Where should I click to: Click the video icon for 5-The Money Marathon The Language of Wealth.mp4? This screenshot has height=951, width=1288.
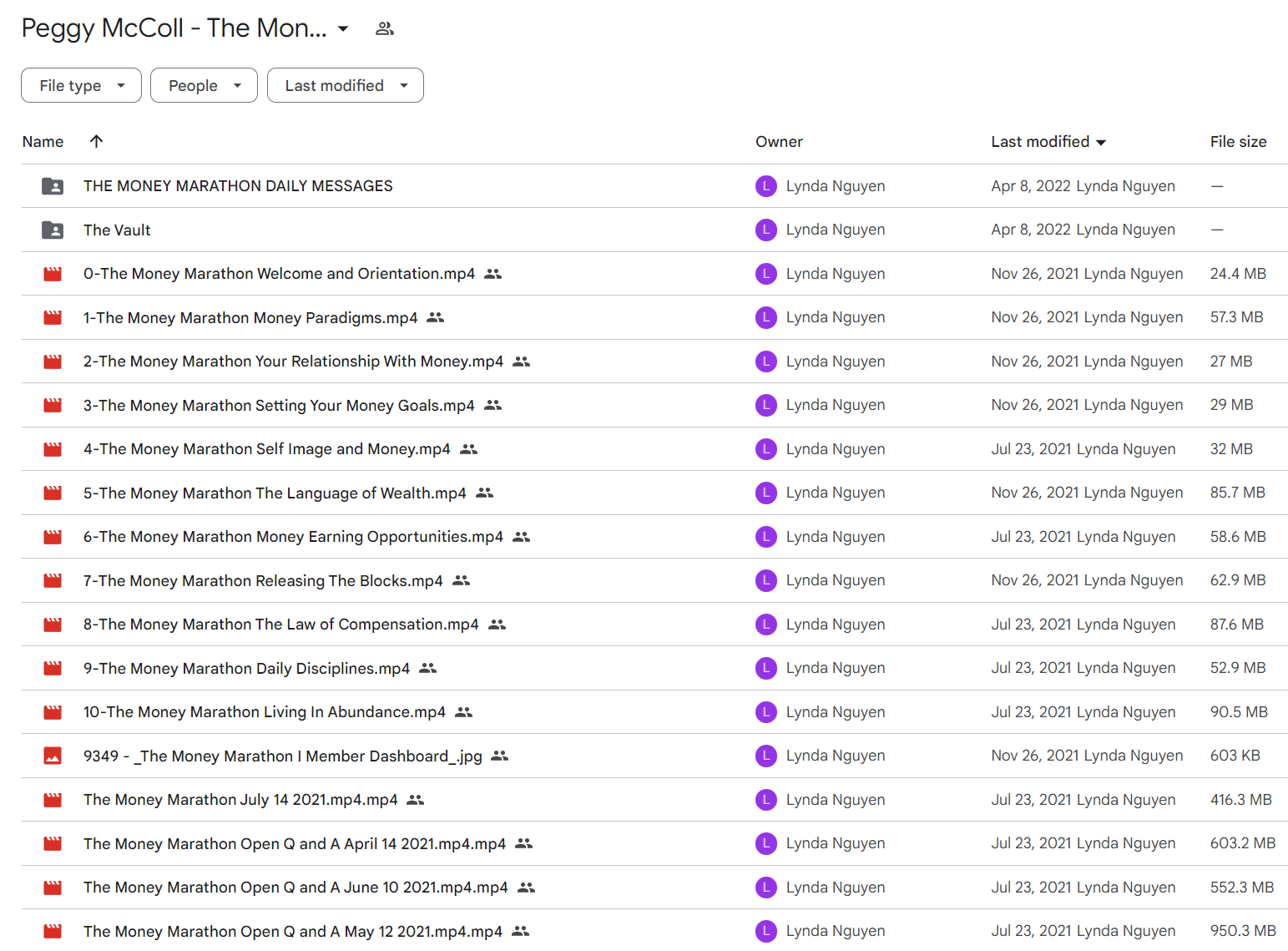tap(53, 493)
